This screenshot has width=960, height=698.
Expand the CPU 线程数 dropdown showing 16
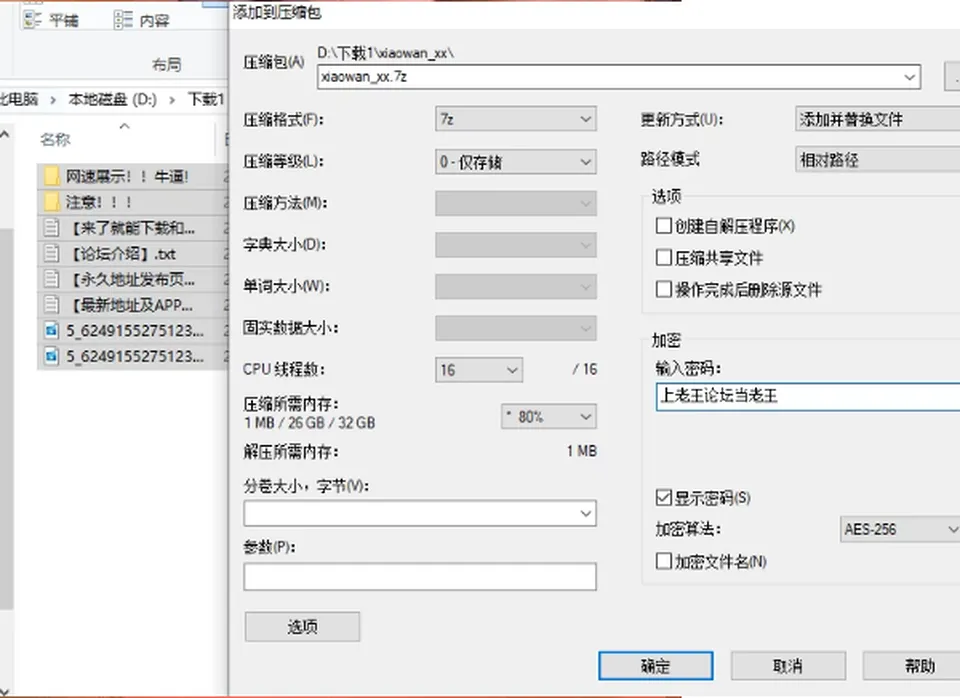click(479, 370)
